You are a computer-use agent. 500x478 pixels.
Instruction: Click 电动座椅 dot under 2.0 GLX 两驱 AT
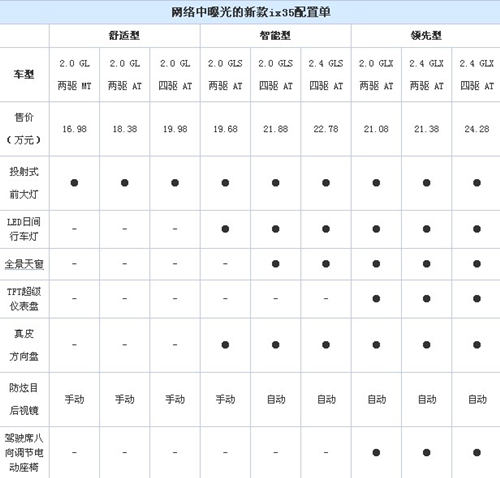click(x=376, y=453)
